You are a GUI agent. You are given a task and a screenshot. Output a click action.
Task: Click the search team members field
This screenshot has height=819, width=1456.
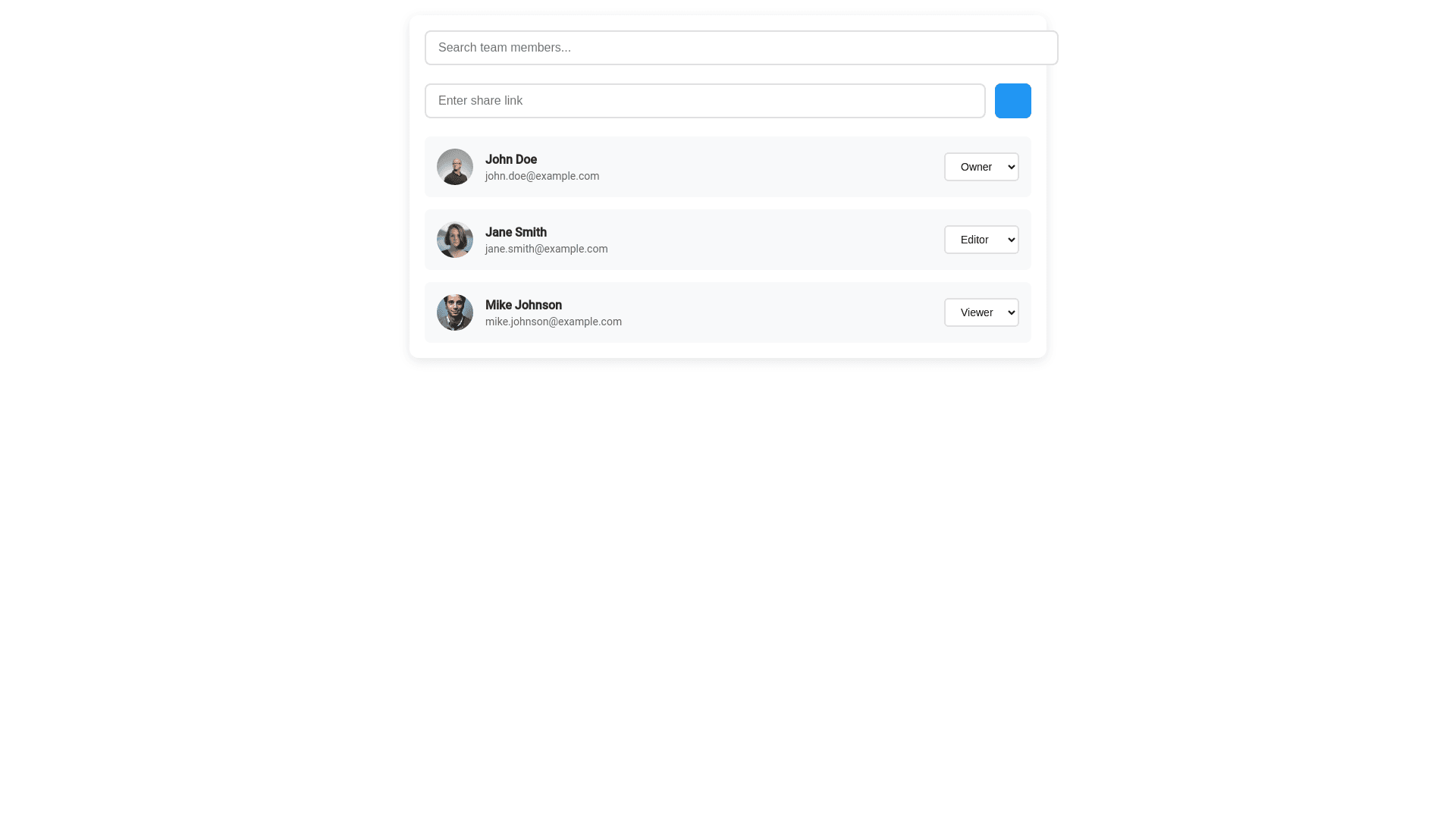coord(742,47)
